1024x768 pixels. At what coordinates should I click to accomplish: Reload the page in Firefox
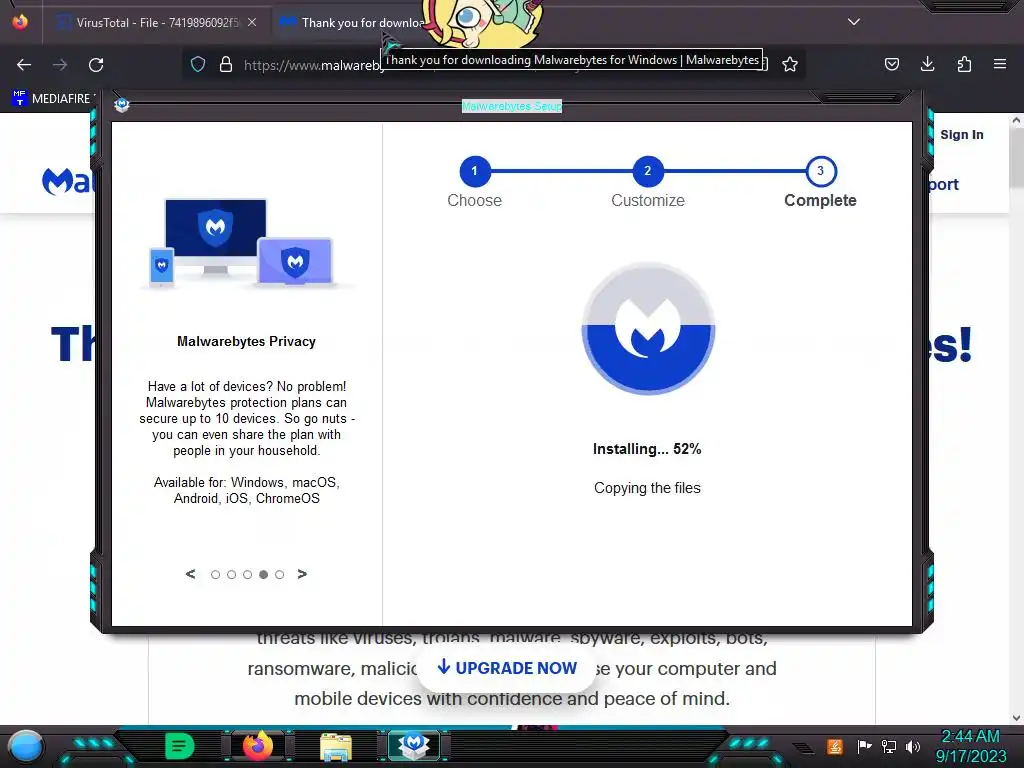click(x=96, y=65)
